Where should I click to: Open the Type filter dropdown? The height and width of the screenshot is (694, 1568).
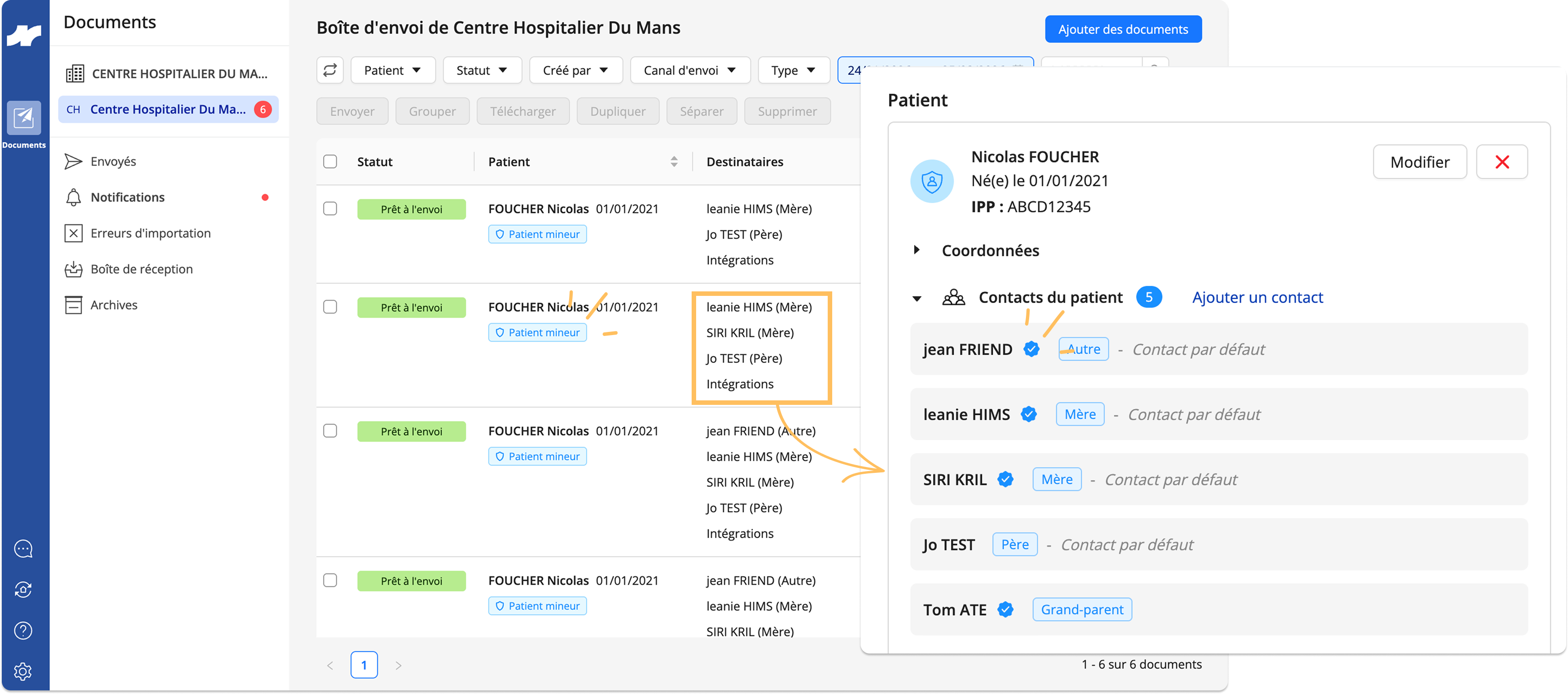click(794, 70)
